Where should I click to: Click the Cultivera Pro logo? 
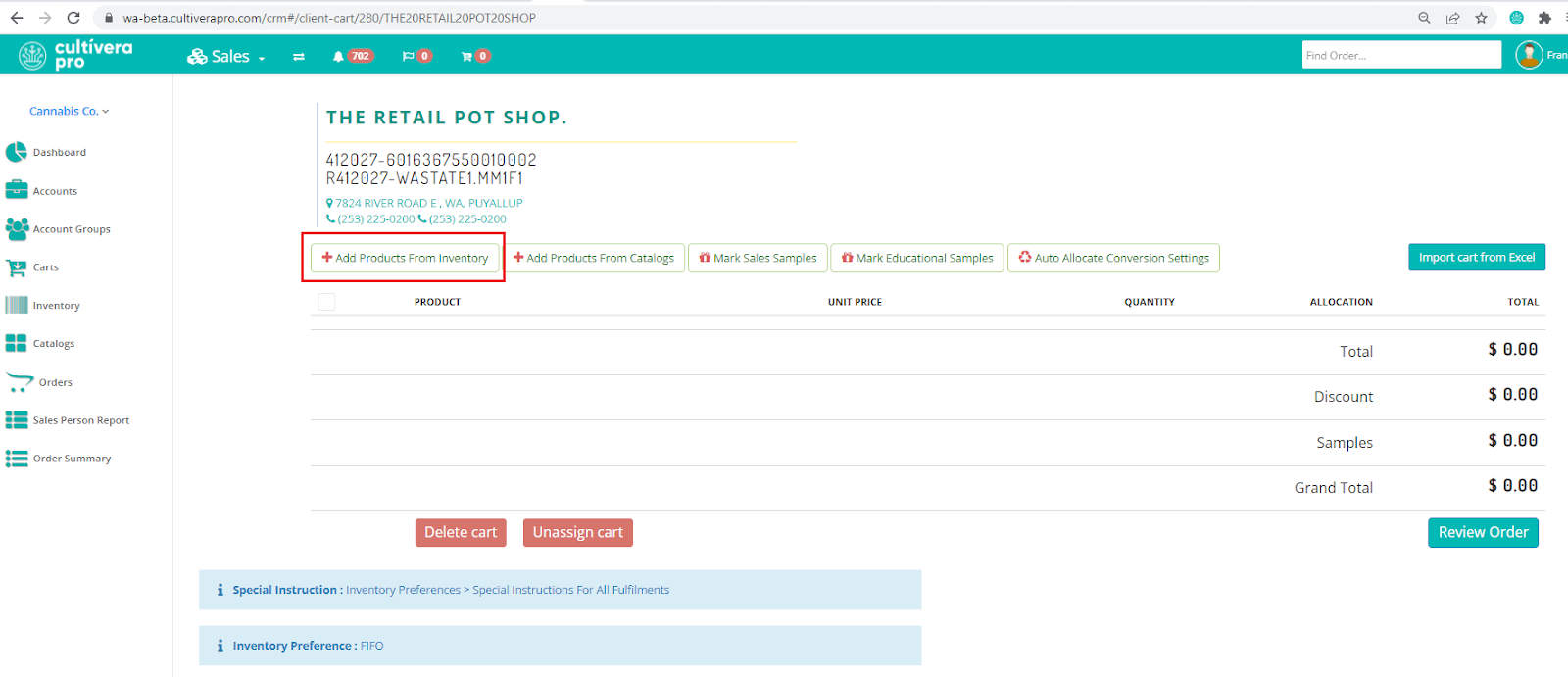coord(75,55)
